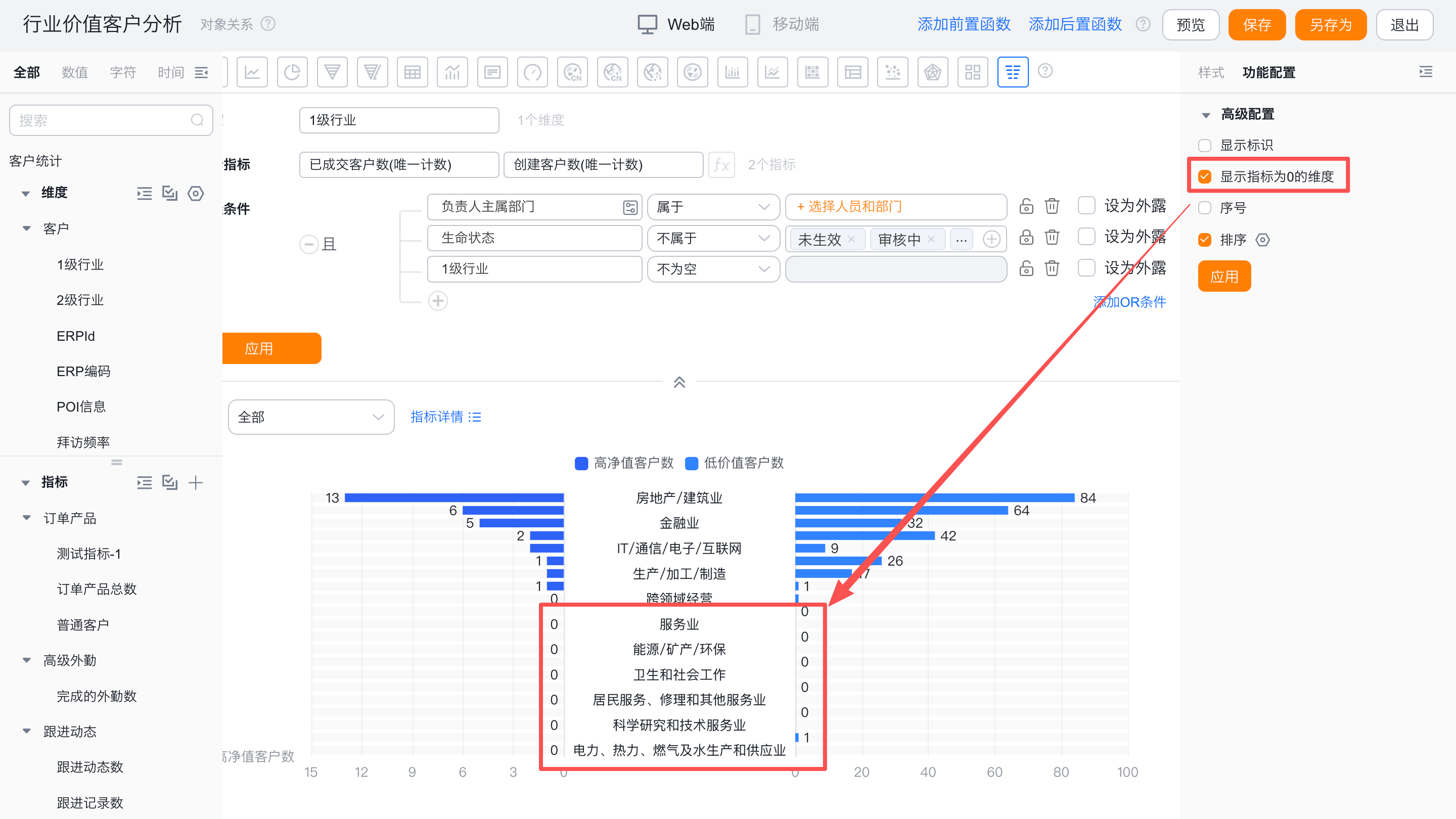The height and width of the screenshot is (819, 1456).
Task: Check 设为外露 for 负责人主属部门 row
Action: (x=1086, y=206)
